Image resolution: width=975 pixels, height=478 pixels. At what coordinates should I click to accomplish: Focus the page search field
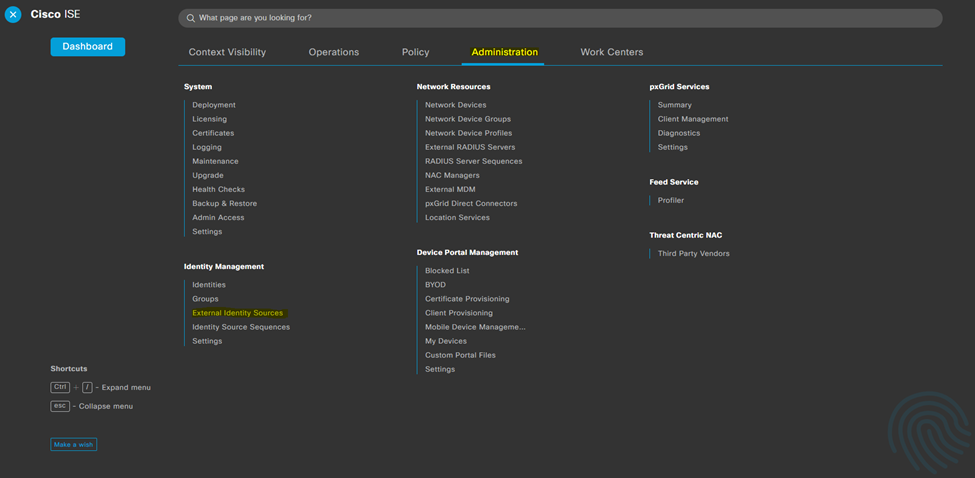click(x=560, y=18)
